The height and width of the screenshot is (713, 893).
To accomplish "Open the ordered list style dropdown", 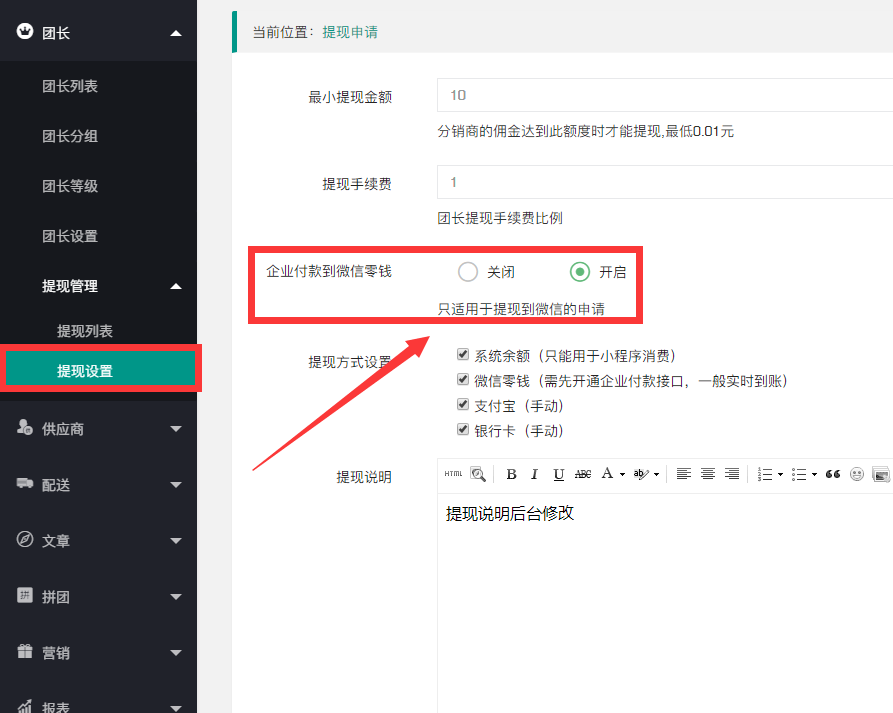I will tap(780, 474).
